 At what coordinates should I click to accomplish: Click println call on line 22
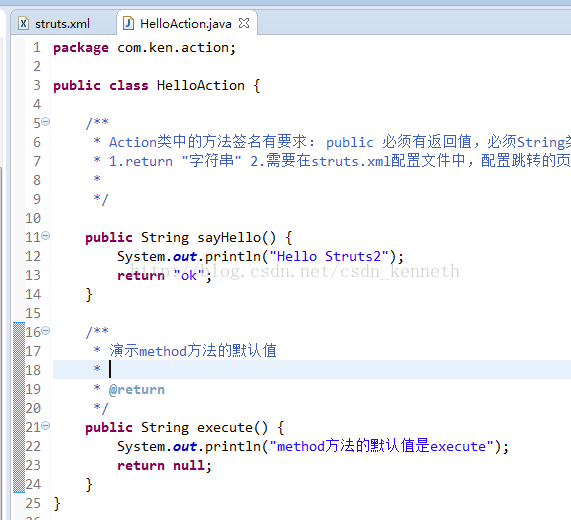(x=233, y=447)
